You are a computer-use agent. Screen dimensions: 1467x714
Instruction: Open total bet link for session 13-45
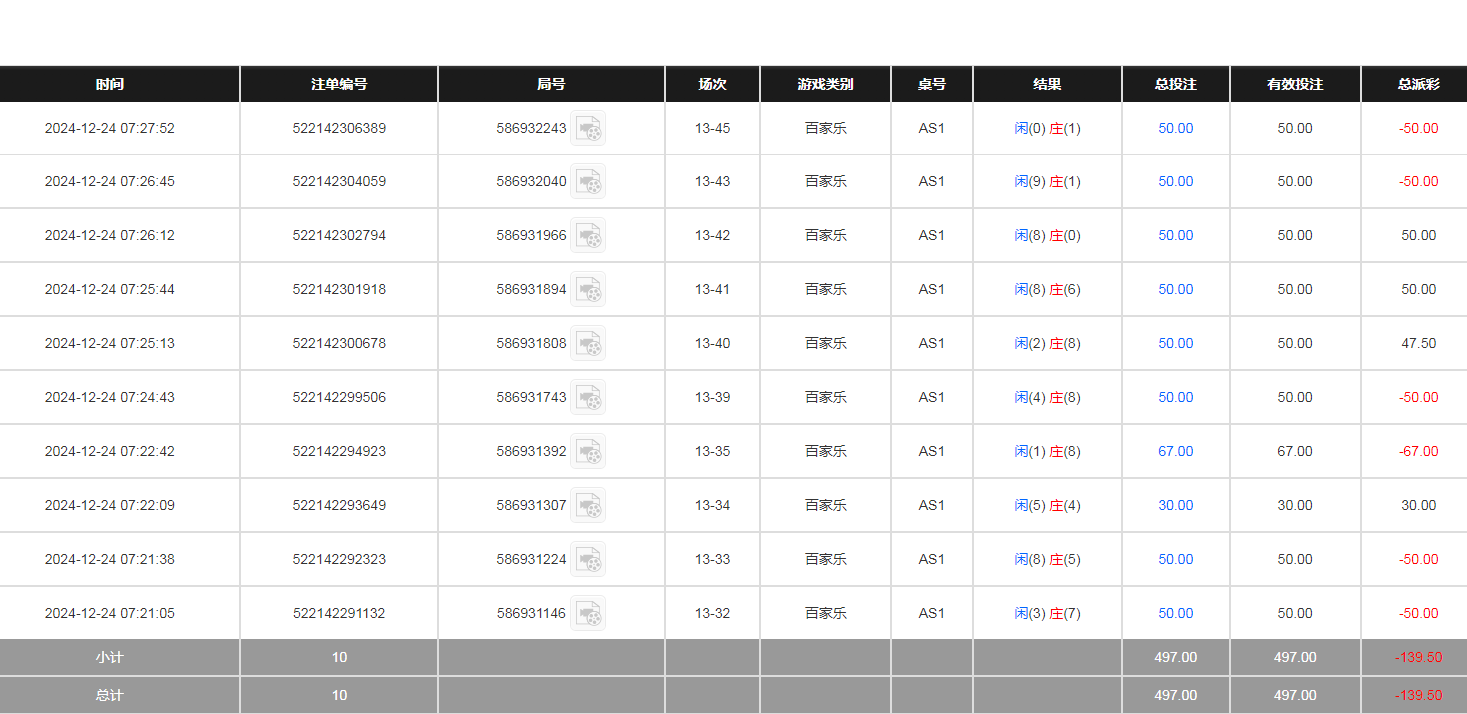tap(1175, 128)
